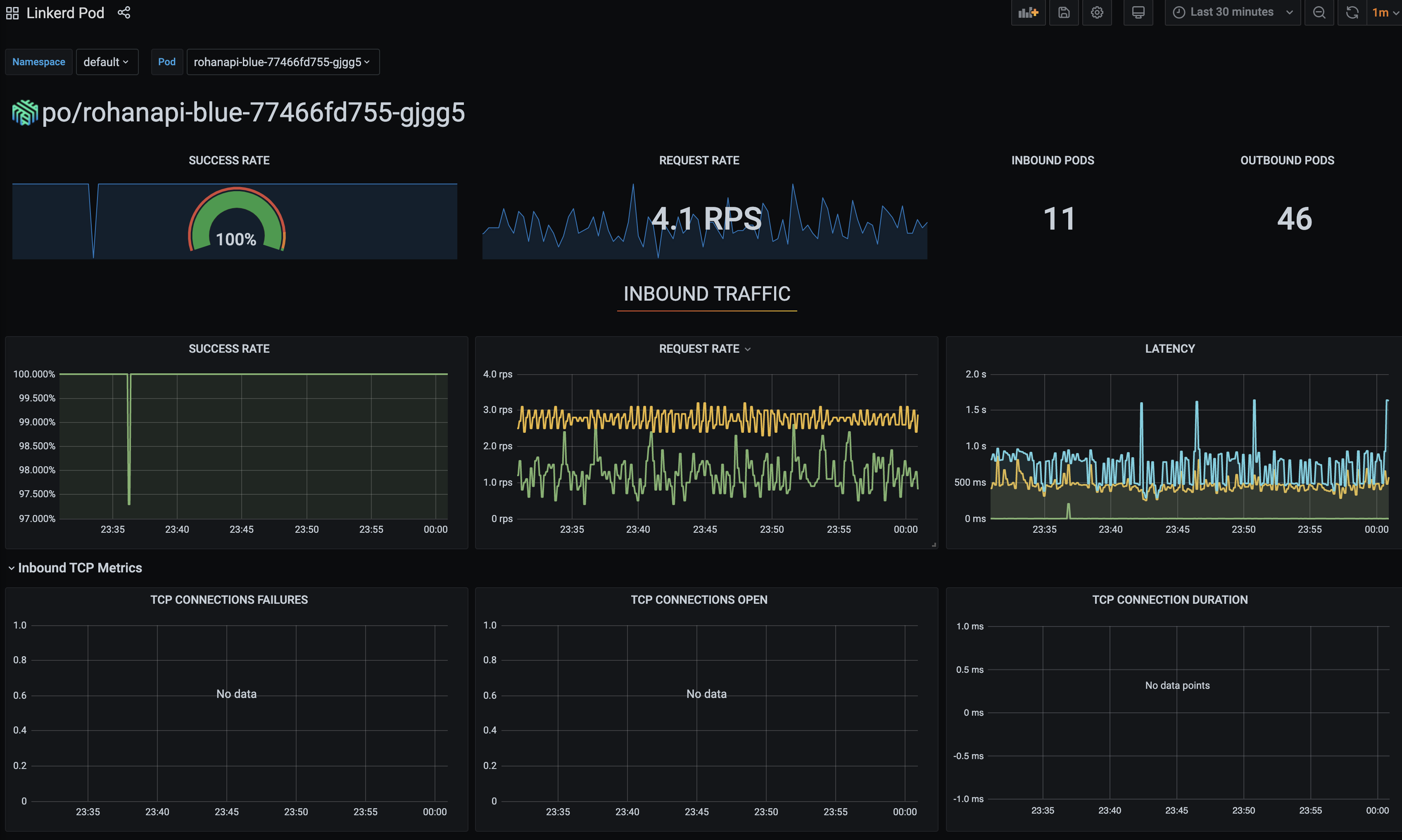The width and height of the screenshot is (1402, 840).
Task: Zoom out the time range
Action: click(1319, 12)
